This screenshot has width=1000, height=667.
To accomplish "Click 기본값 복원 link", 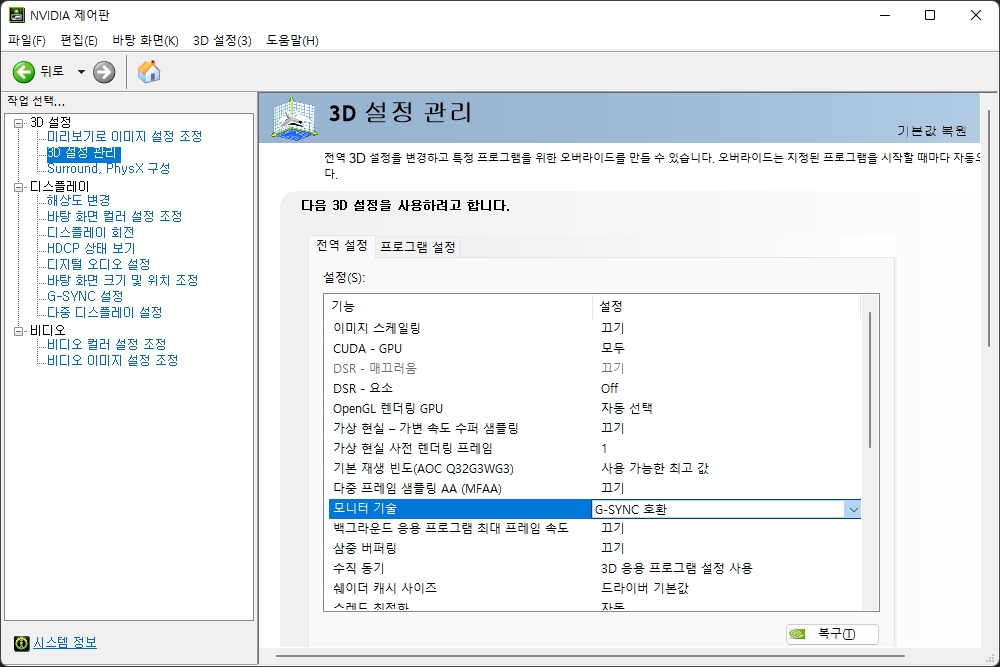I will tap(932, 131).
